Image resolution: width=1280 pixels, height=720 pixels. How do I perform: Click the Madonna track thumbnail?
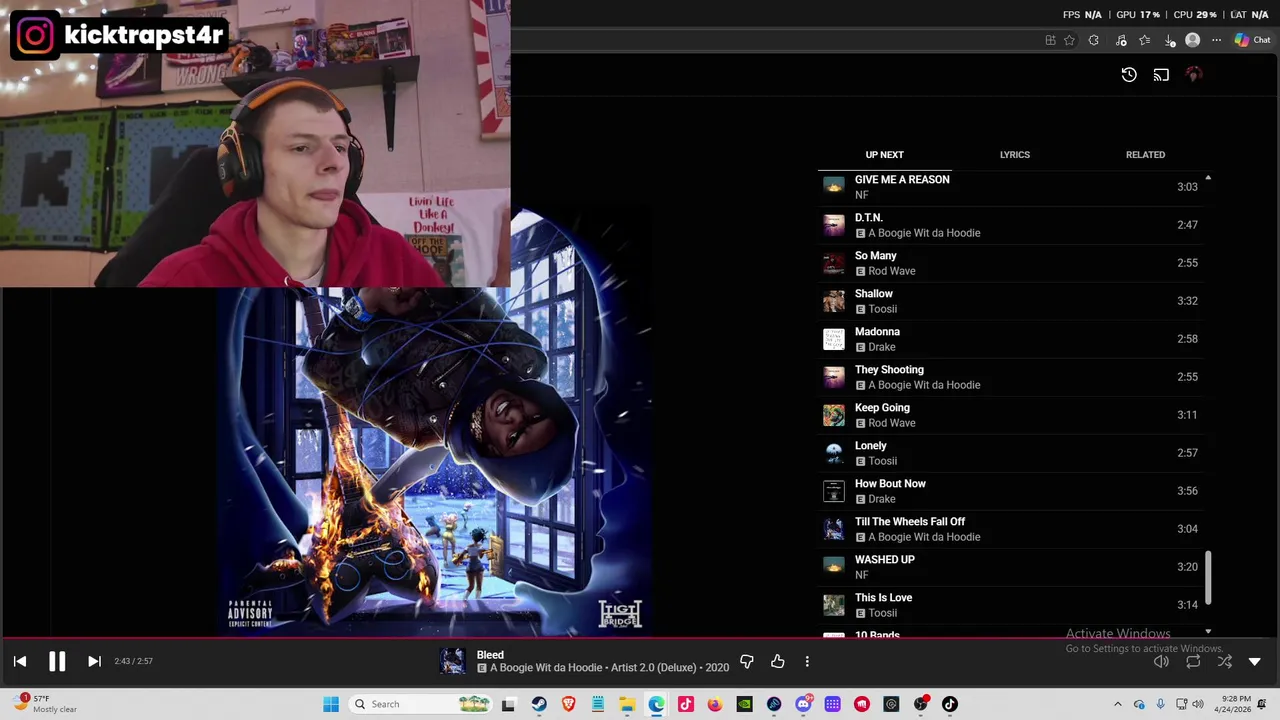(x=834, y=339)
